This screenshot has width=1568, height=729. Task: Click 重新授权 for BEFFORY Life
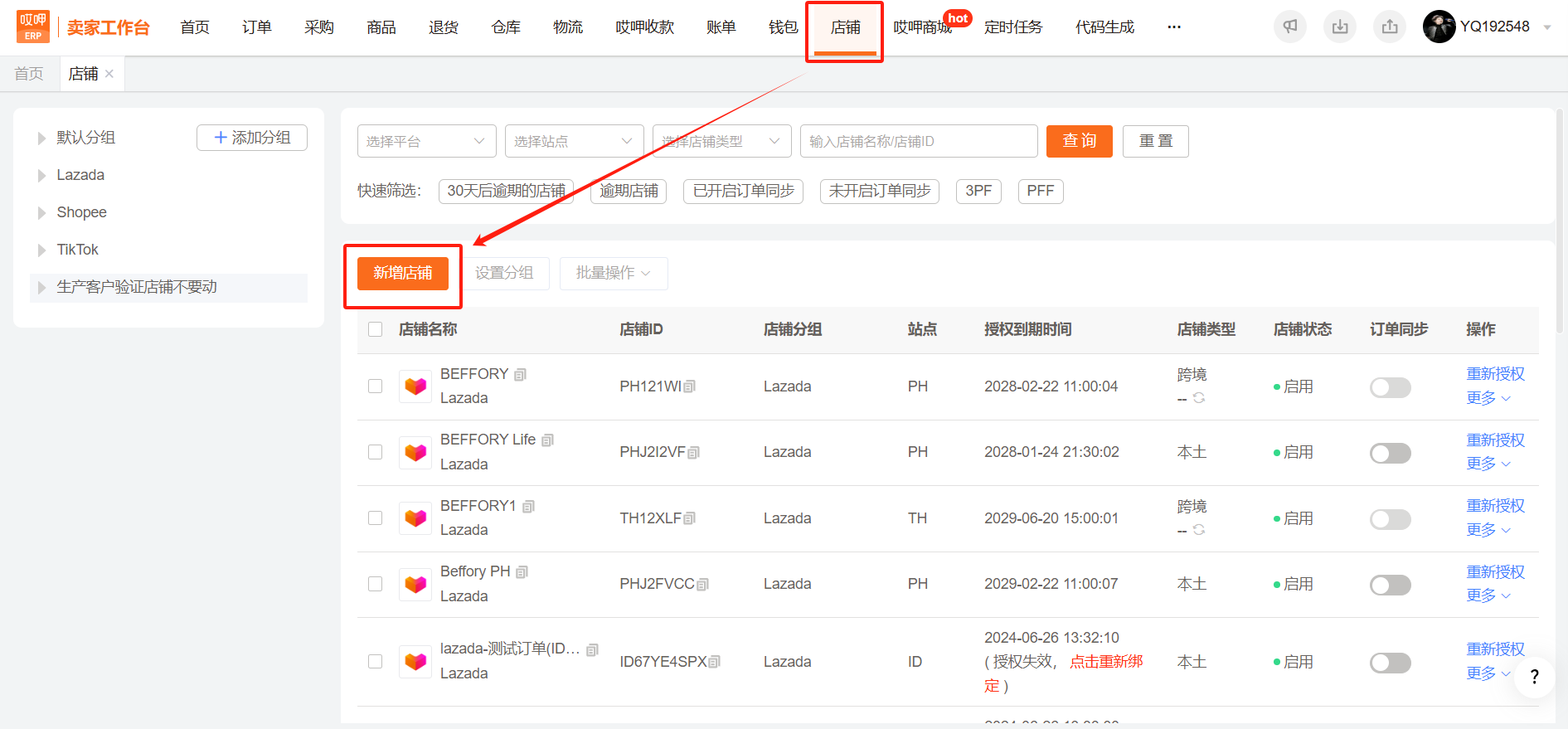point(1496,440)
